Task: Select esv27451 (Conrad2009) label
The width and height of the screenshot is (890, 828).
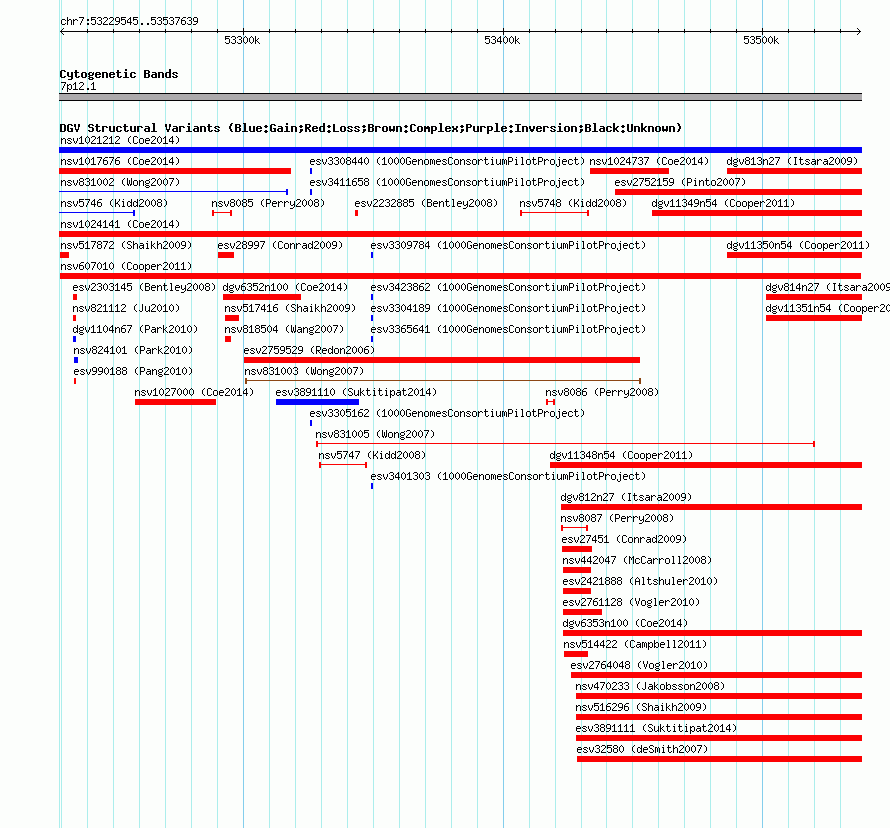Action: coord(624,539)
